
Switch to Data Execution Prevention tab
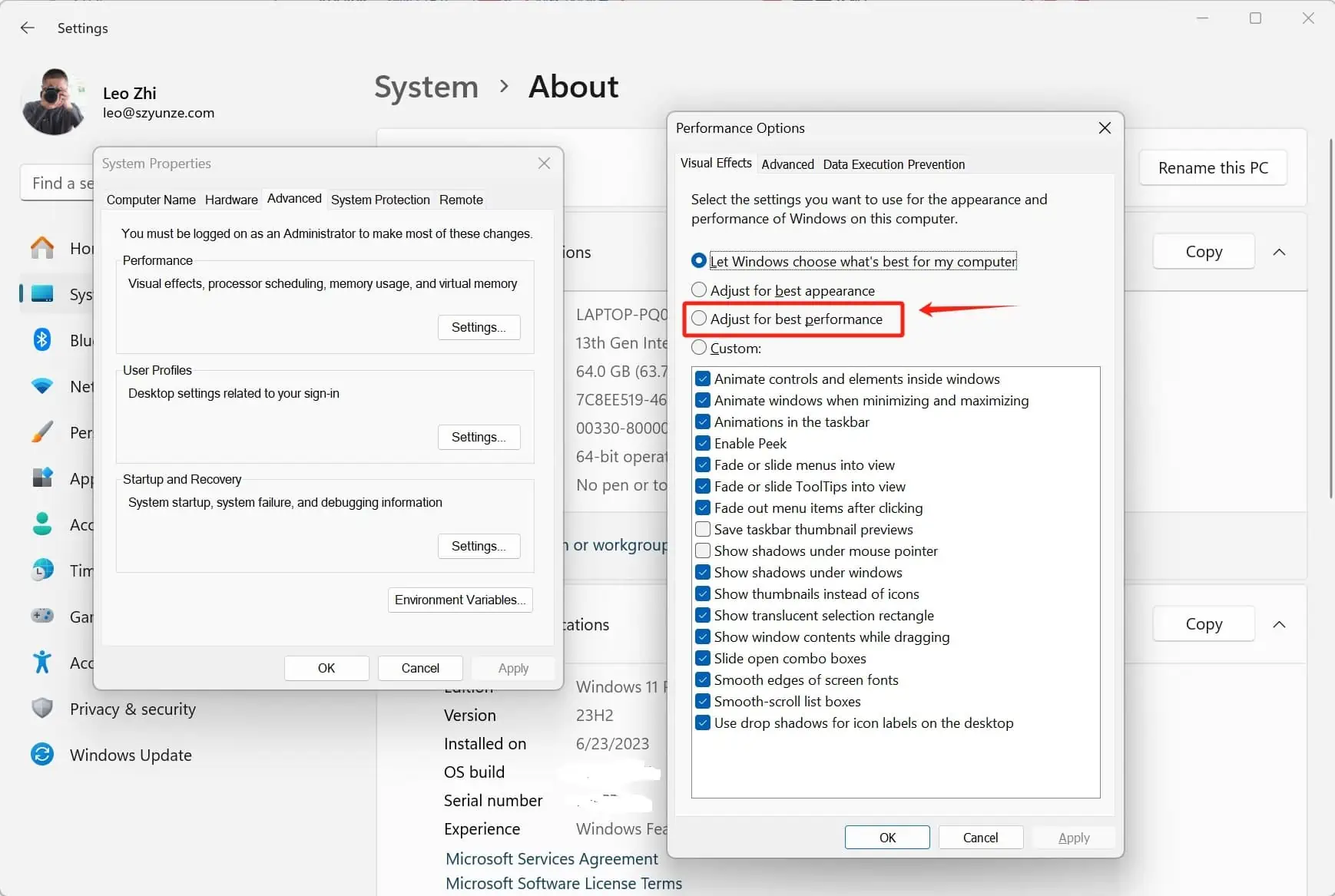coord(893,164)
